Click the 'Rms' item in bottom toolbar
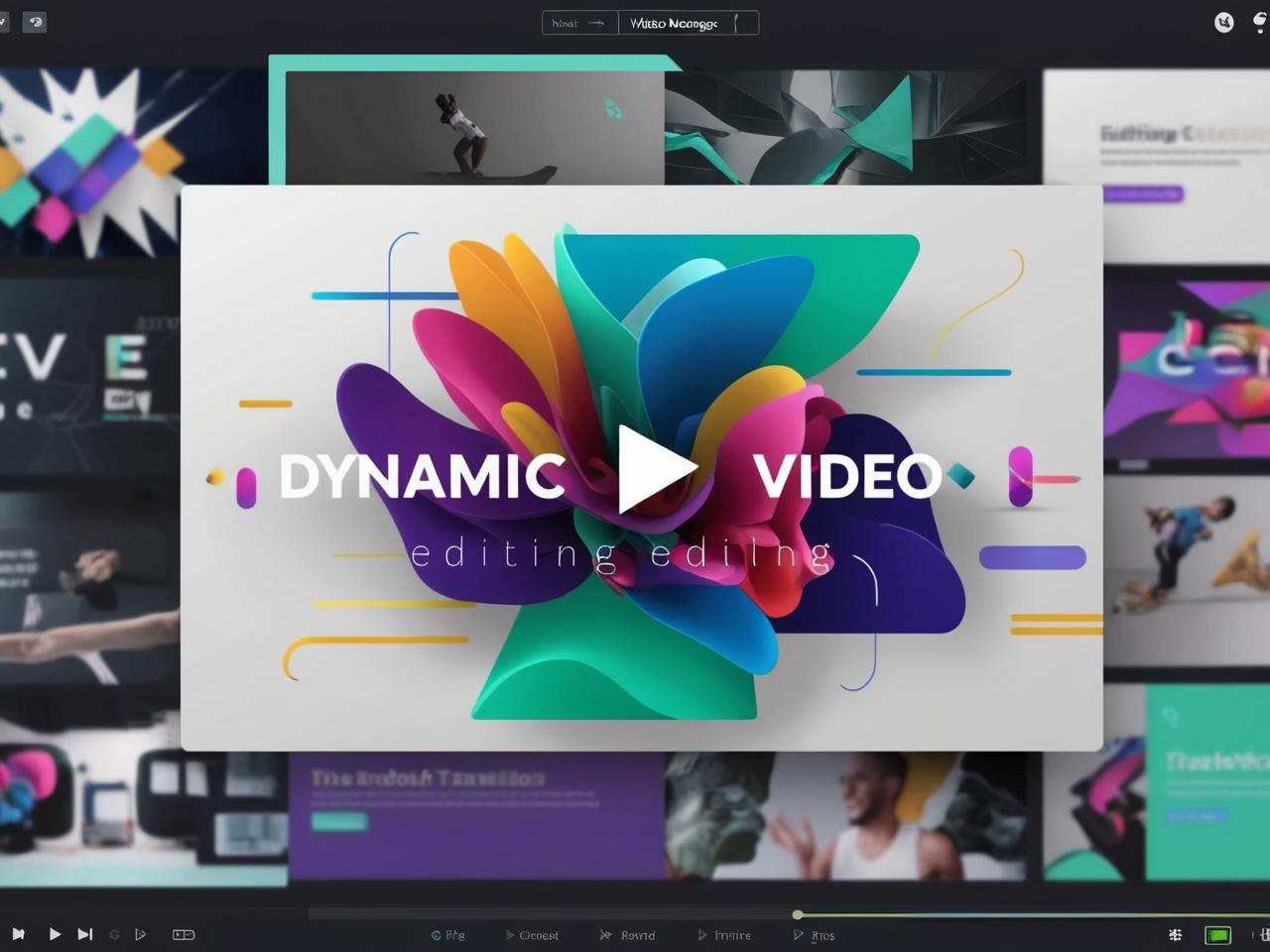The width and height of the screenshot is (1270, 952). 815,935
